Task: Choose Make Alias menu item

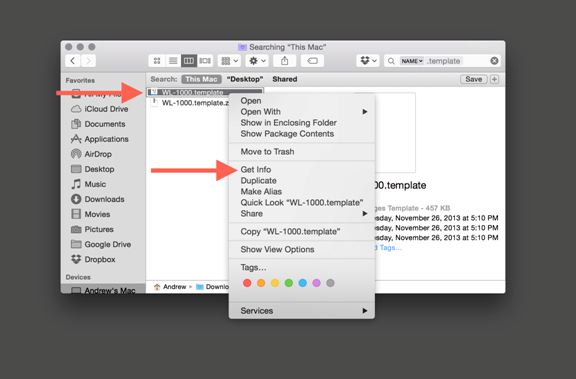Action: (x=302, y=192)
